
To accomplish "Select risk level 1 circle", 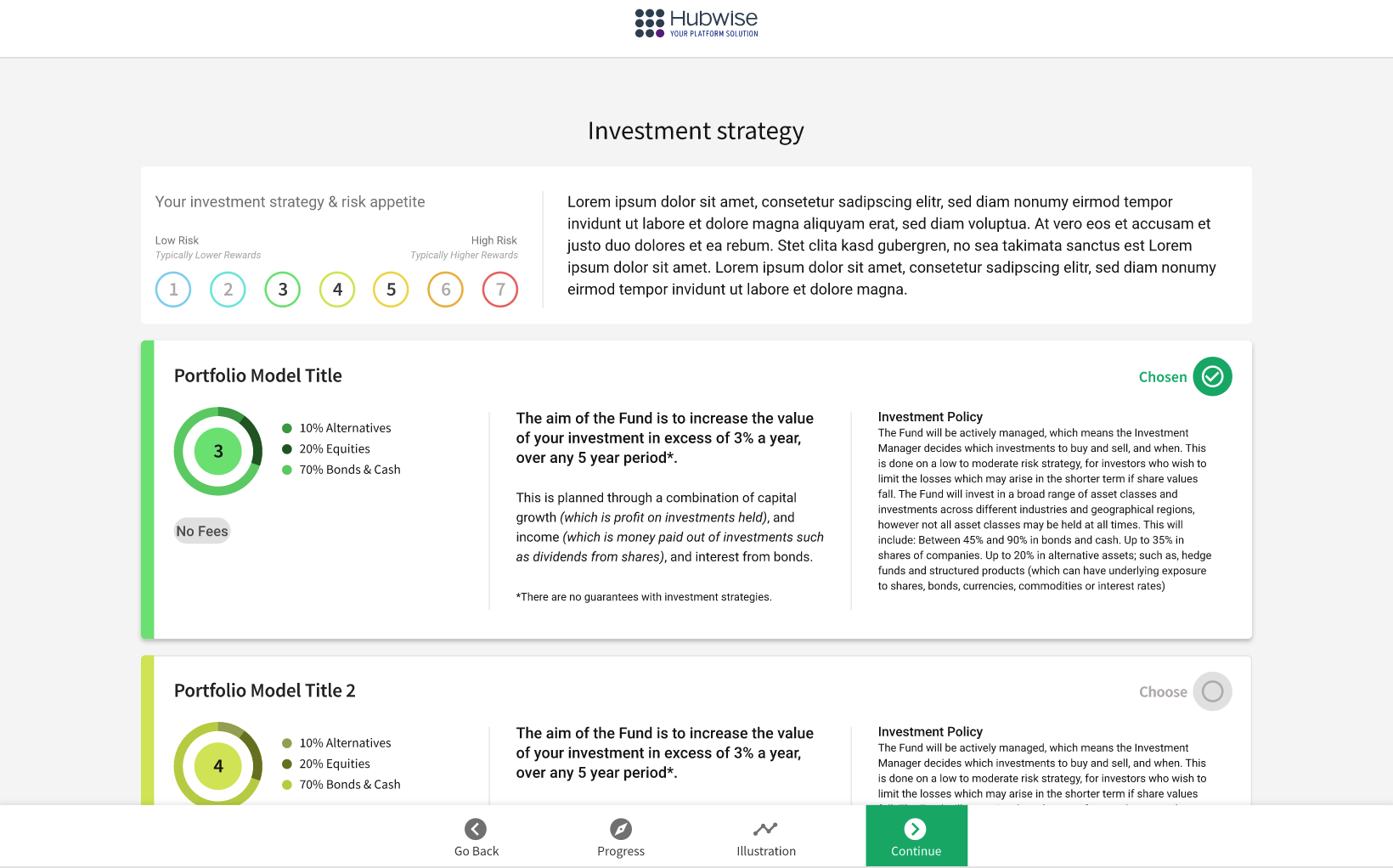I will (x=173, y=290).
